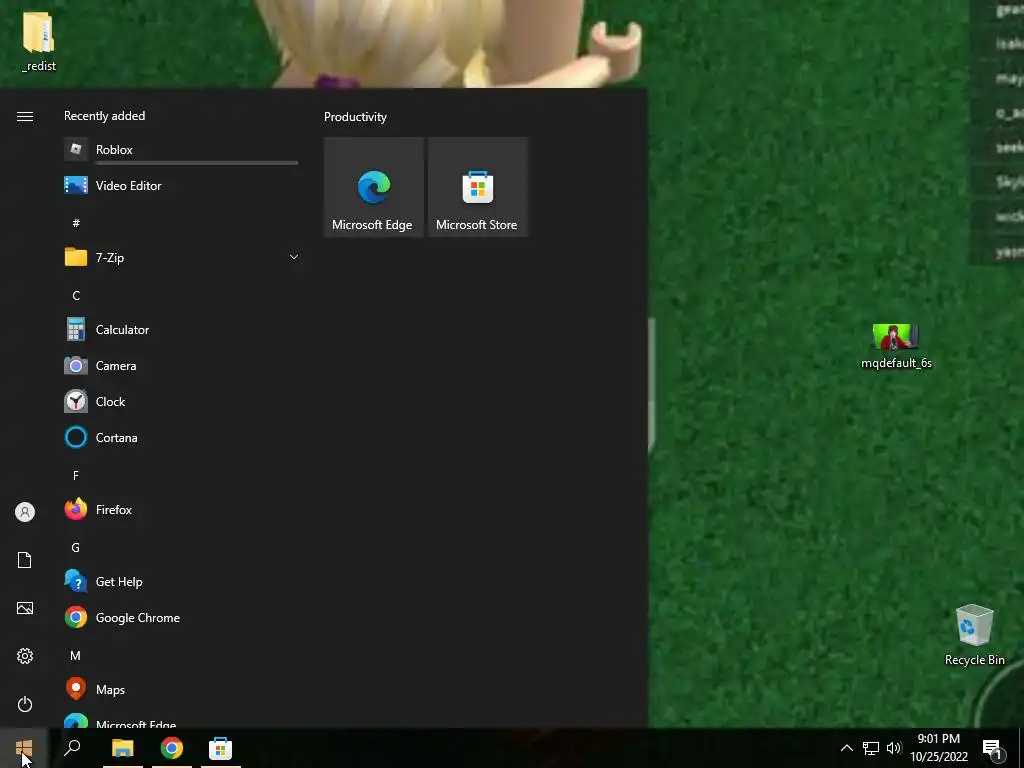Show hidden system tray icons
The image size is (1024, 768).
tap(846, 748)
